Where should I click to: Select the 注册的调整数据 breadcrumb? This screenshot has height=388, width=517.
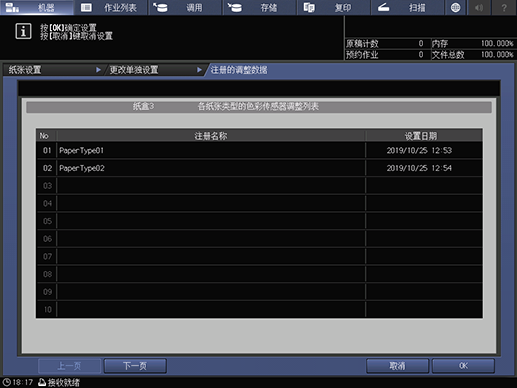pos(239,70)
